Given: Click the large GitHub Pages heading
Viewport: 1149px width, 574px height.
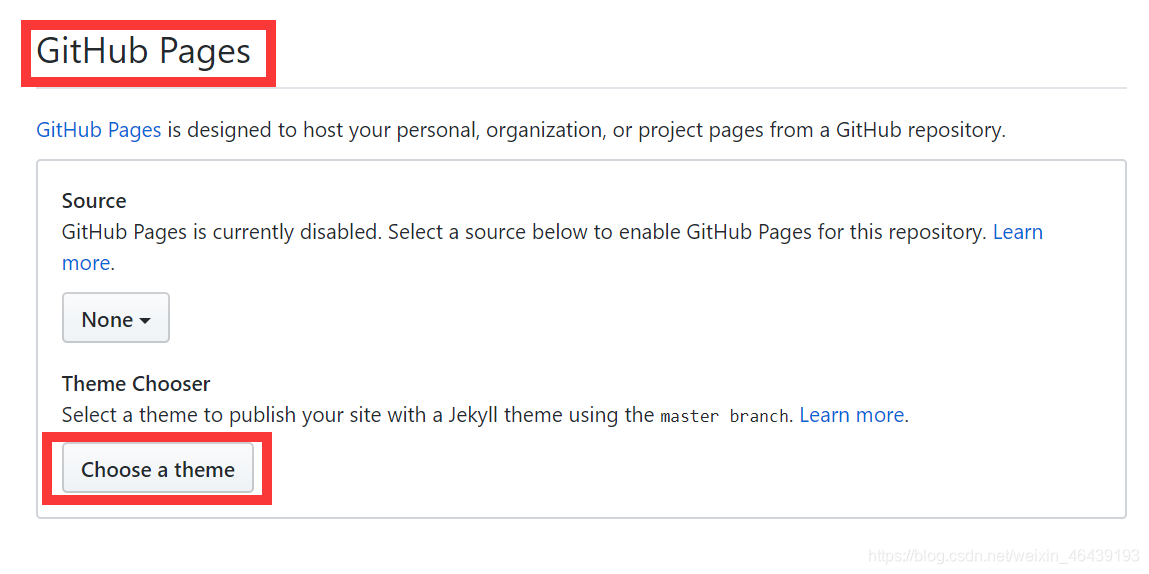Looking at the screenshot, I should pos(144,51).
